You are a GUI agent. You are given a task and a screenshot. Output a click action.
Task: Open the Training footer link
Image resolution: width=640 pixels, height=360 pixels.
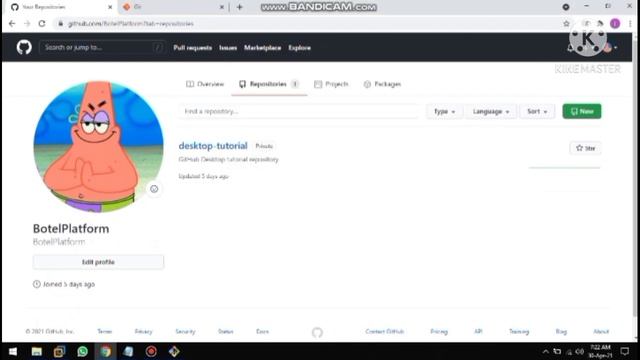coord(519,331)
